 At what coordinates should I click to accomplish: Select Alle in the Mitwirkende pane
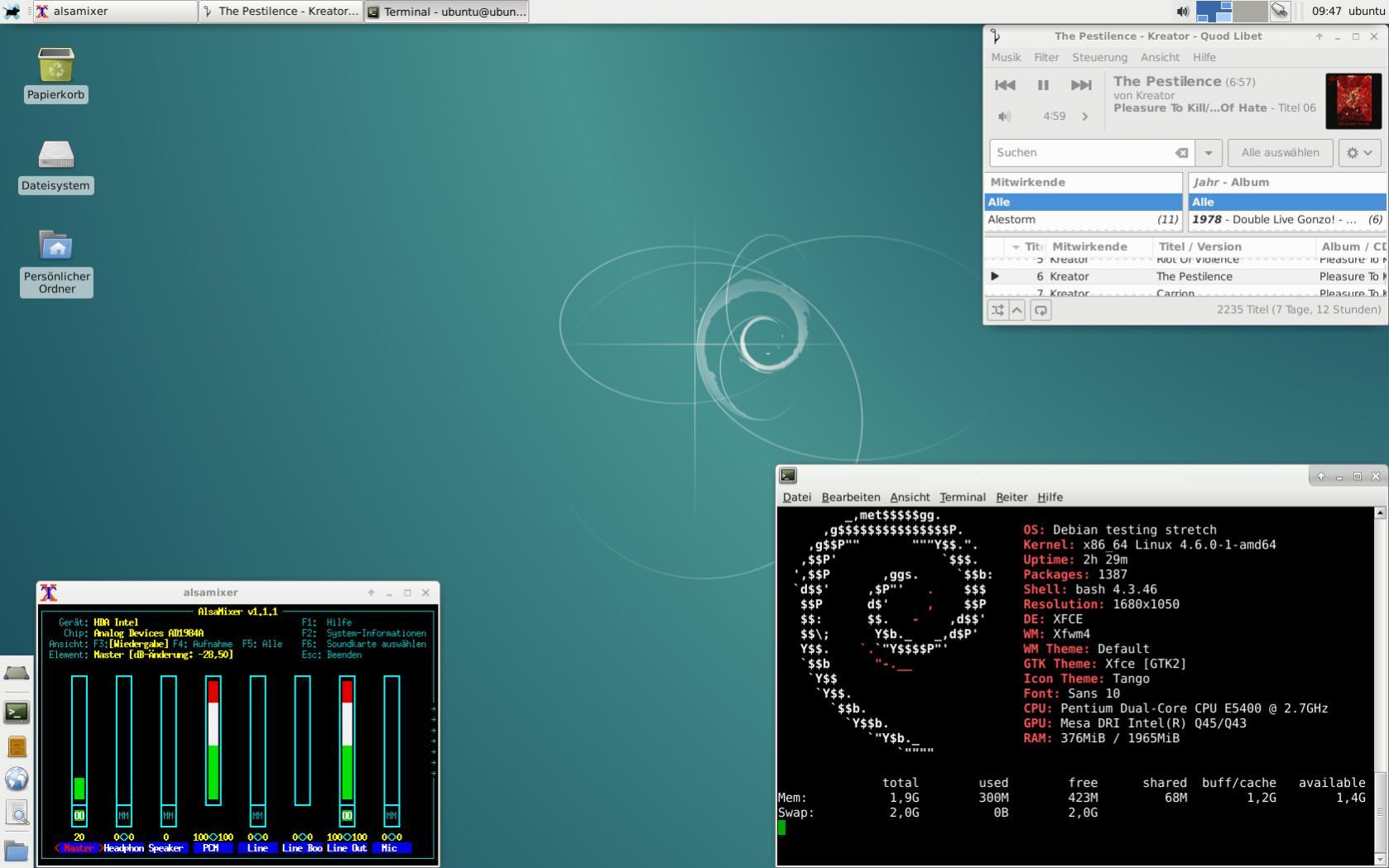pos(1083,202)
